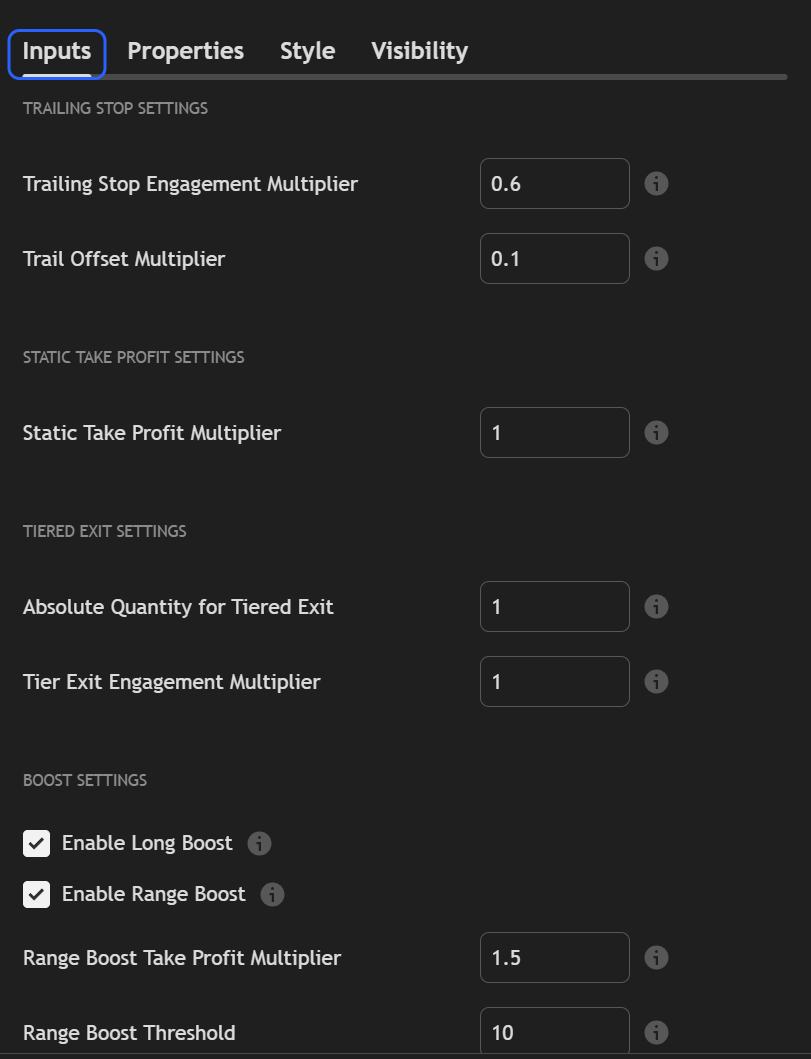The image size is (811, 1059).
Task: Click info icon for Absolute Quantity for Tiered Exit
Action: (656, 607)
